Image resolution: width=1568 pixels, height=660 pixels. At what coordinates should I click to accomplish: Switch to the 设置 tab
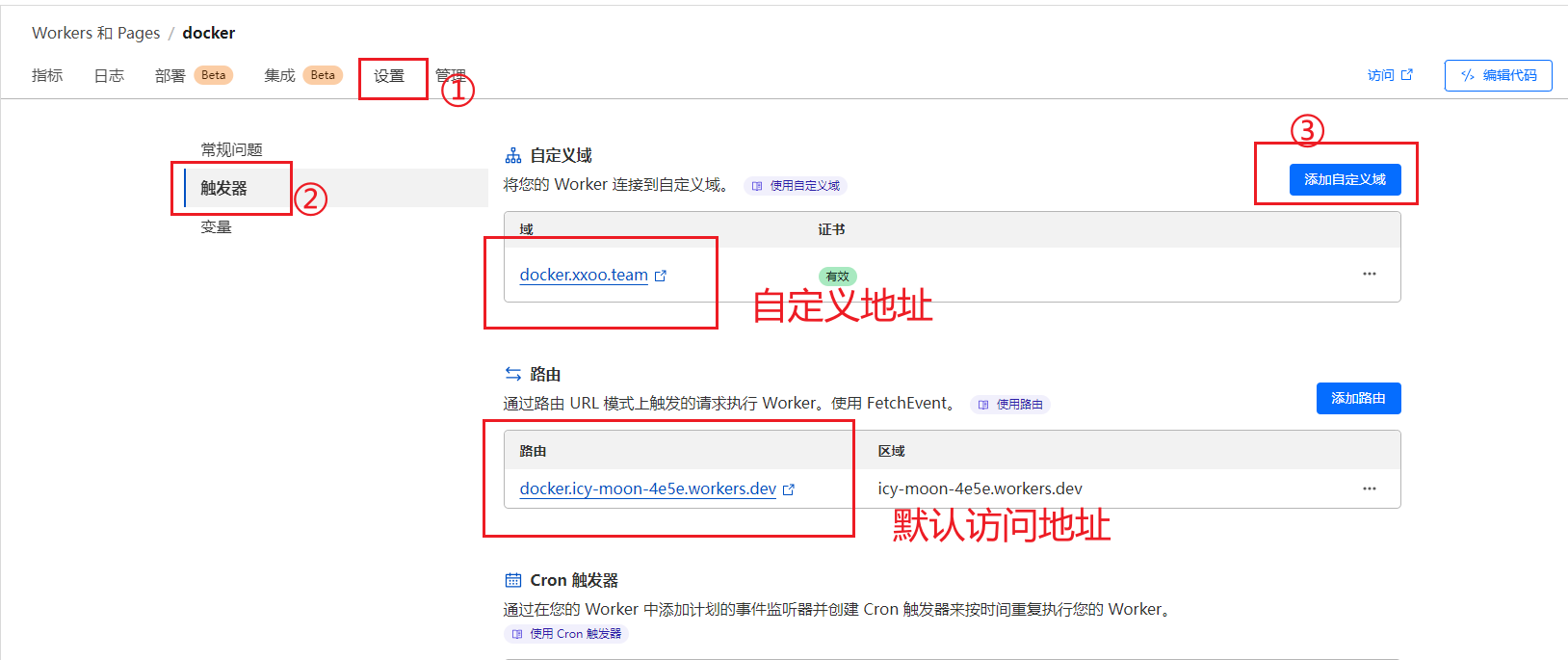[389, 76]
